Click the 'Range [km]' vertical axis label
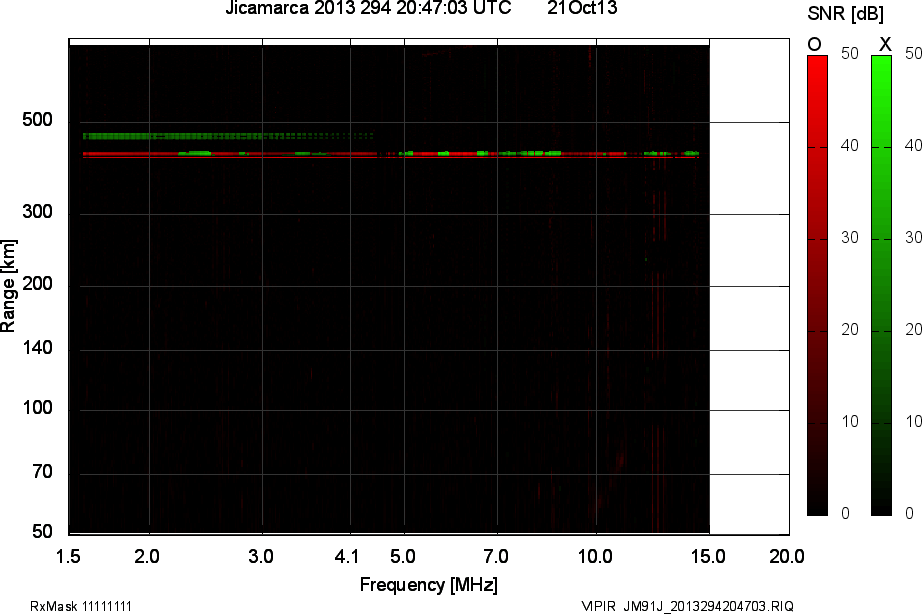Screen dimensions: 922x614 (x=8, y=286)
